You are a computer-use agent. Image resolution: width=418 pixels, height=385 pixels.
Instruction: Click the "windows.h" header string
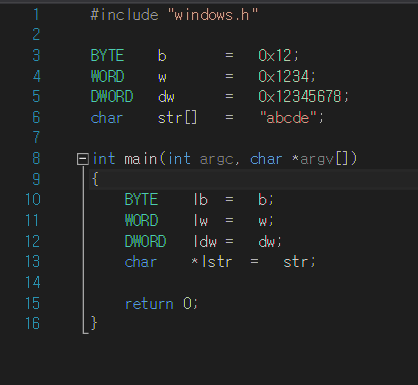tap(212, 15)
